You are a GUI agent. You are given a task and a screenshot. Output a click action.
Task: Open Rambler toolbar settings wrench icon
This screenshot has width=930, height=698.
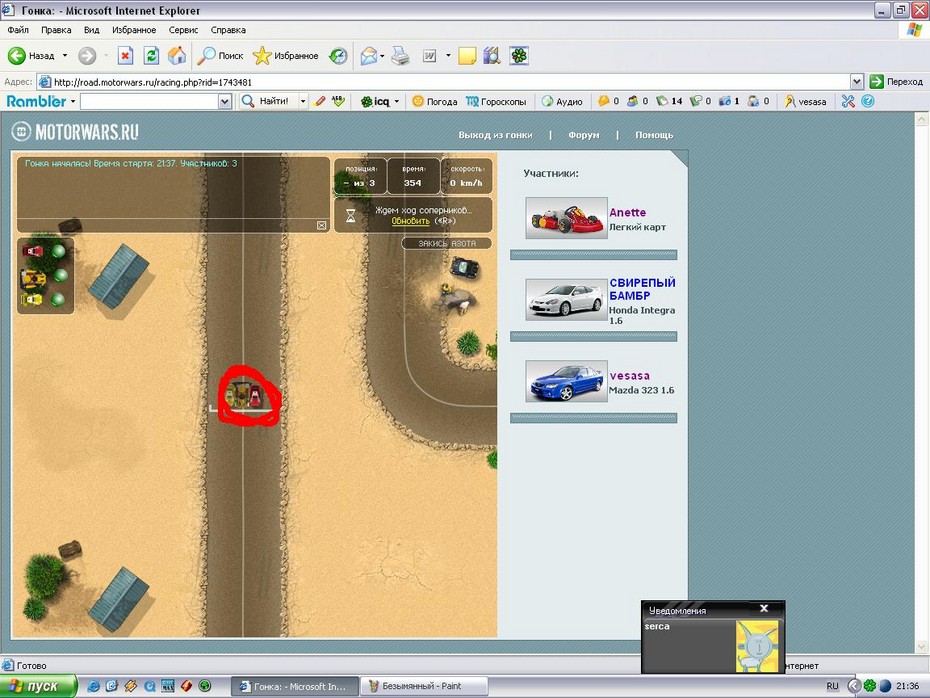[848, 101]
